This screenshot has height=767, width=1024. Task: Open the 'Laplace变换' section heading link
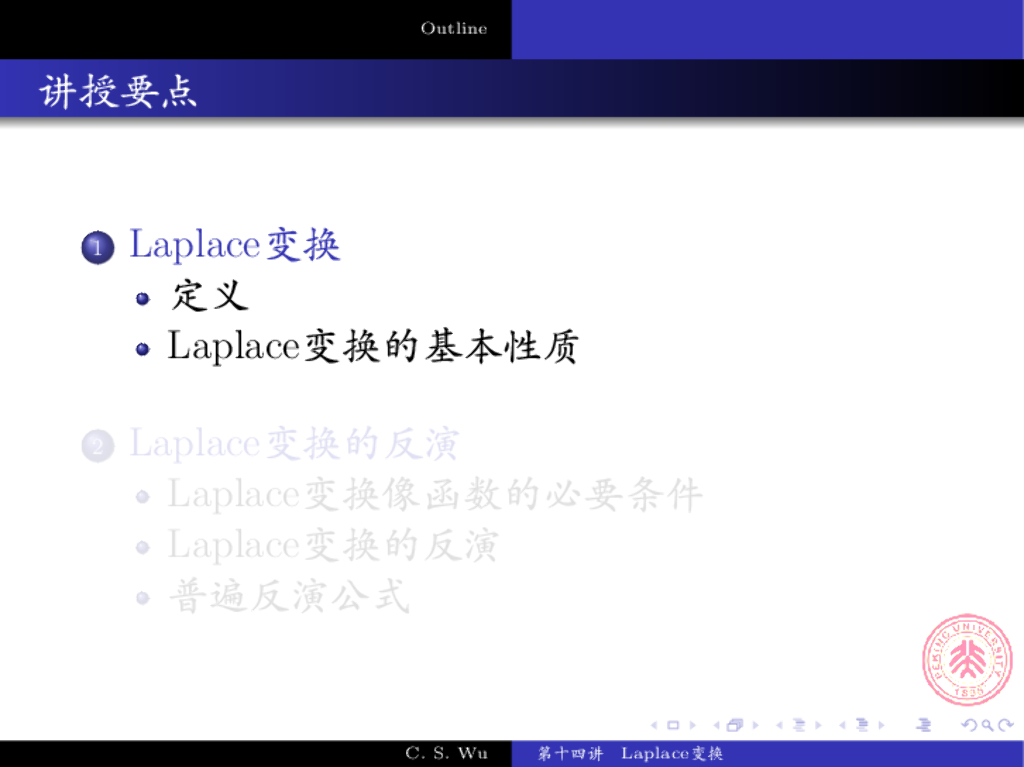pos(235,245)
